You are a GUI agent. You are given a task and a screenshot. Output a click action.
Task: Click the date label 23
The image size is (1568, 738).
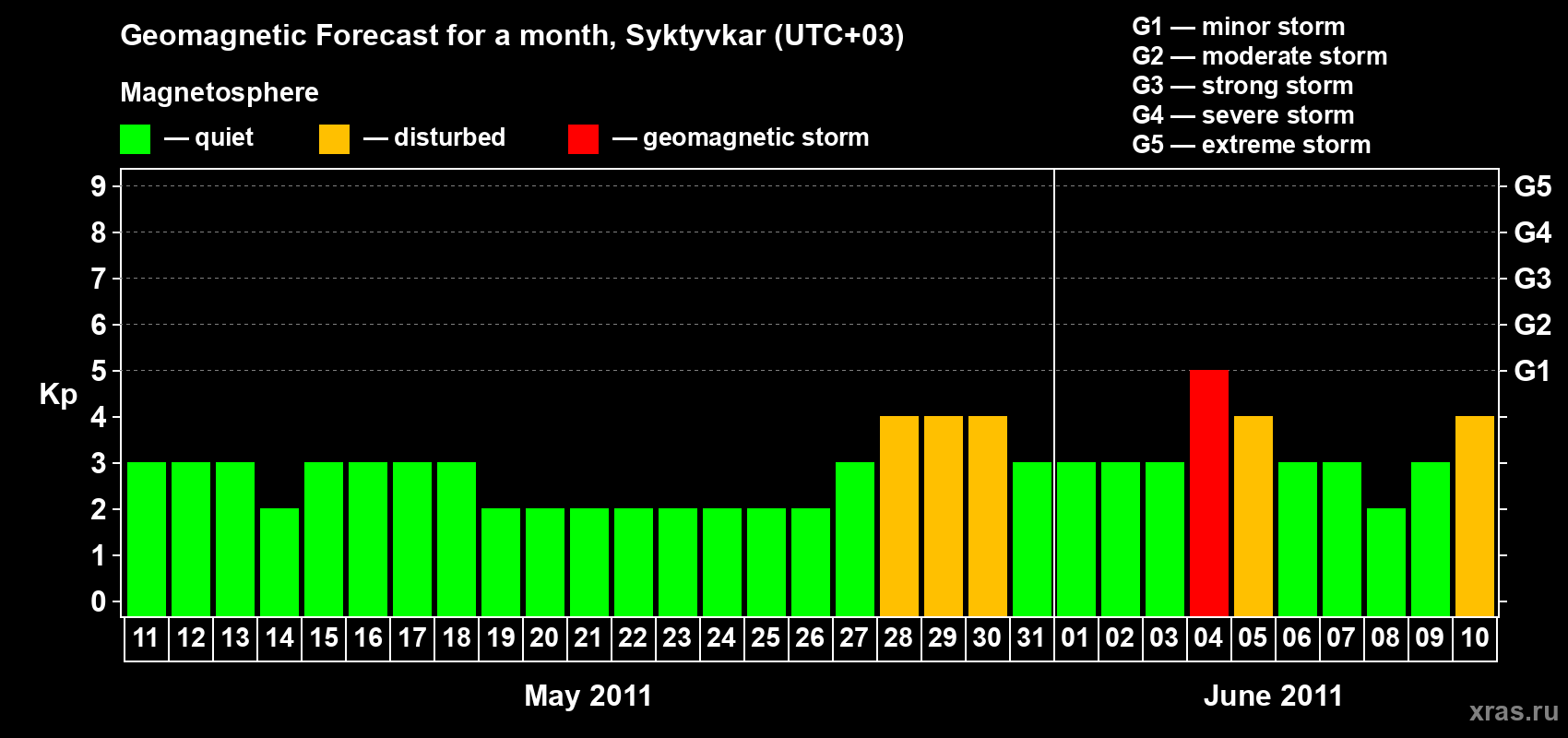click(x=678, y=638)
